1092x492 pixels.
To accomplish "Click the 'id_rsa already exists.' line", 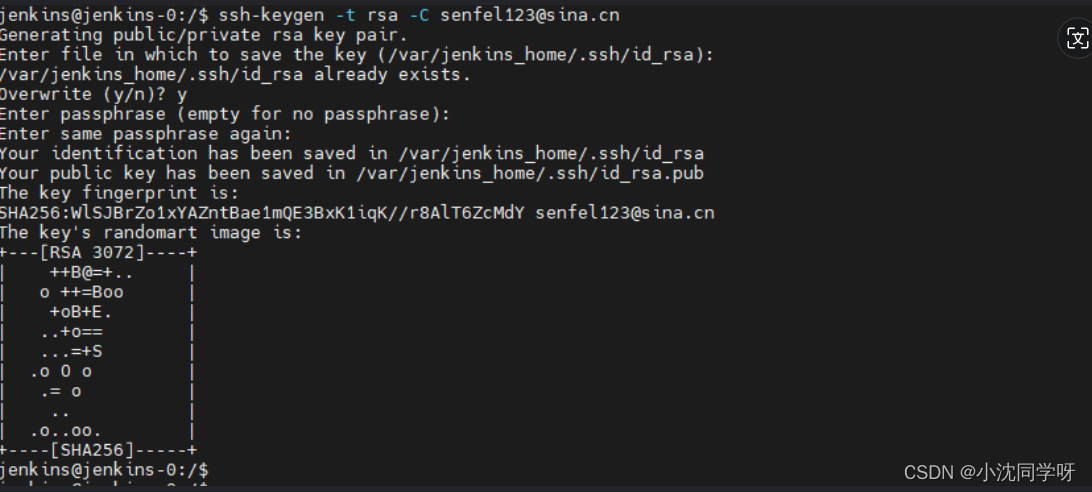I will tap(235, 74).
